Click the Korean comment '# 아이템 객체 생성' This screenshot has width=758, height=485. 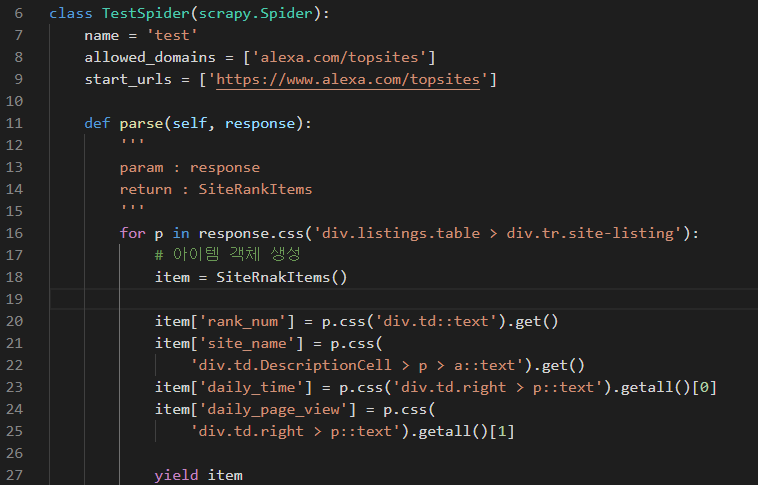[x=228, y=254]
